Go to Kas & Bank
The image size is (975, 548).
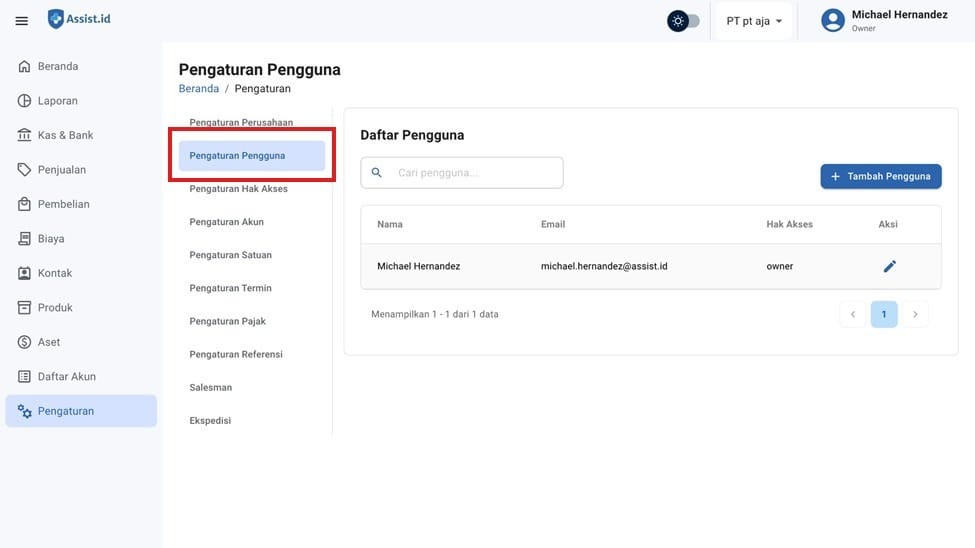(65, 135)
